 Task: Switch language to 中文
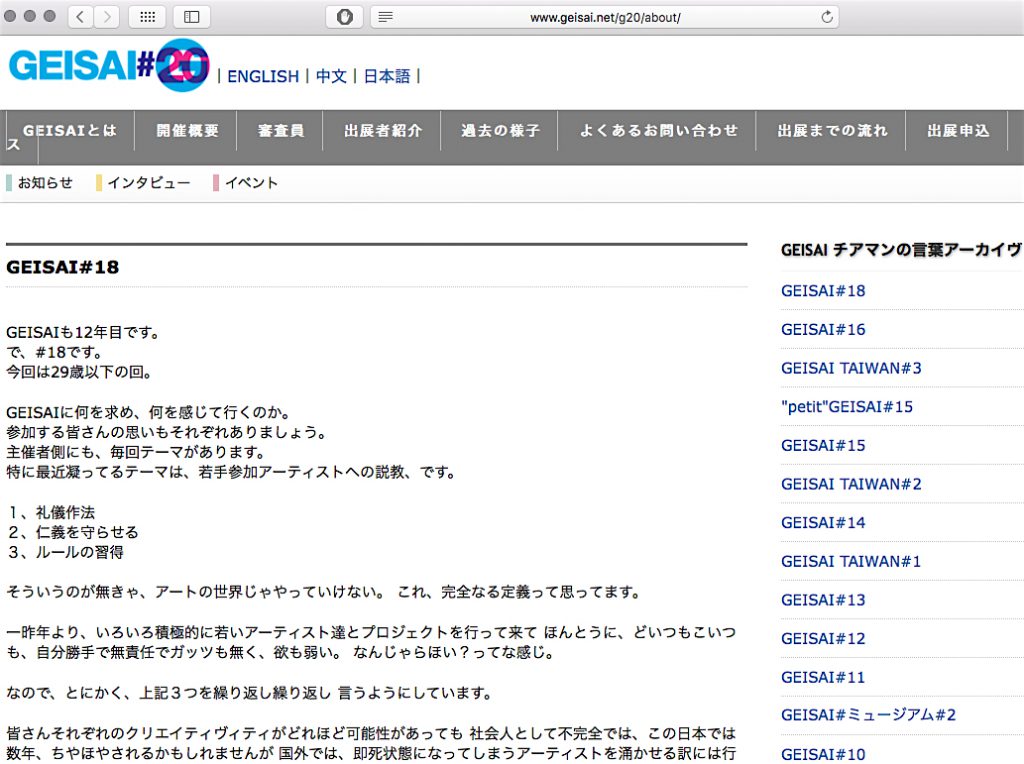pyautogui.click(x=331, y=76)
